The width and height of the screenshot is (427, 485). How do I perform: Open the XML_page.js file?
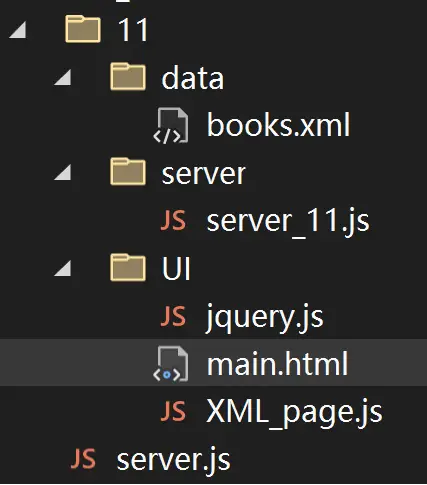[x=294, y=412]
